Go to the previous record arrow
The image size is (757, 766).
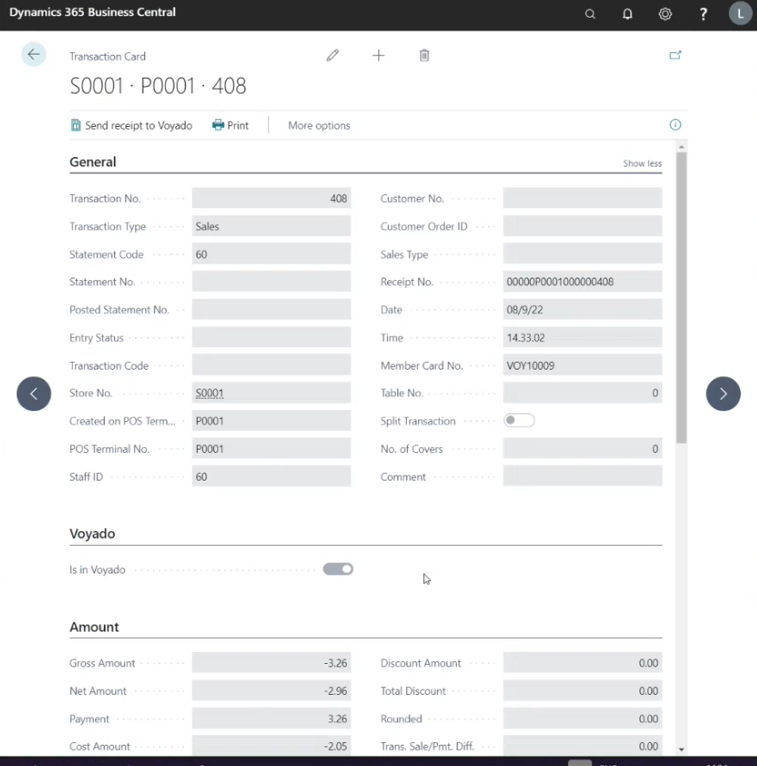[x=34, y=394]
